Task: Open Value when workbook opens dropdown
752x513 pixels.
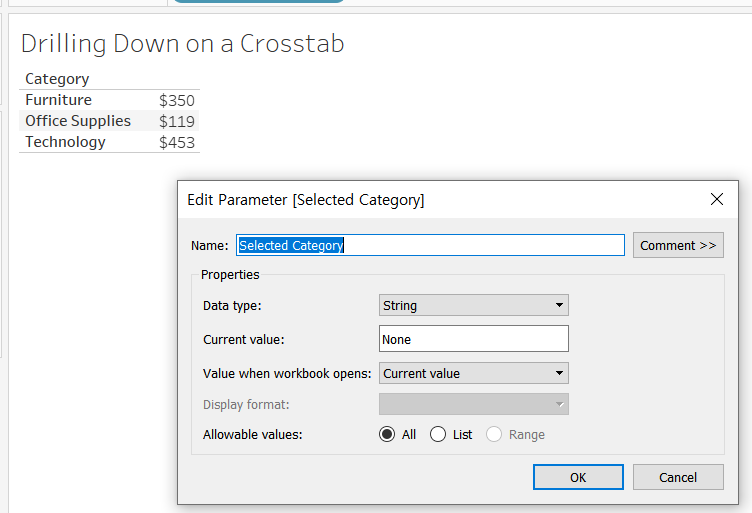Action: tap(474, 373)
